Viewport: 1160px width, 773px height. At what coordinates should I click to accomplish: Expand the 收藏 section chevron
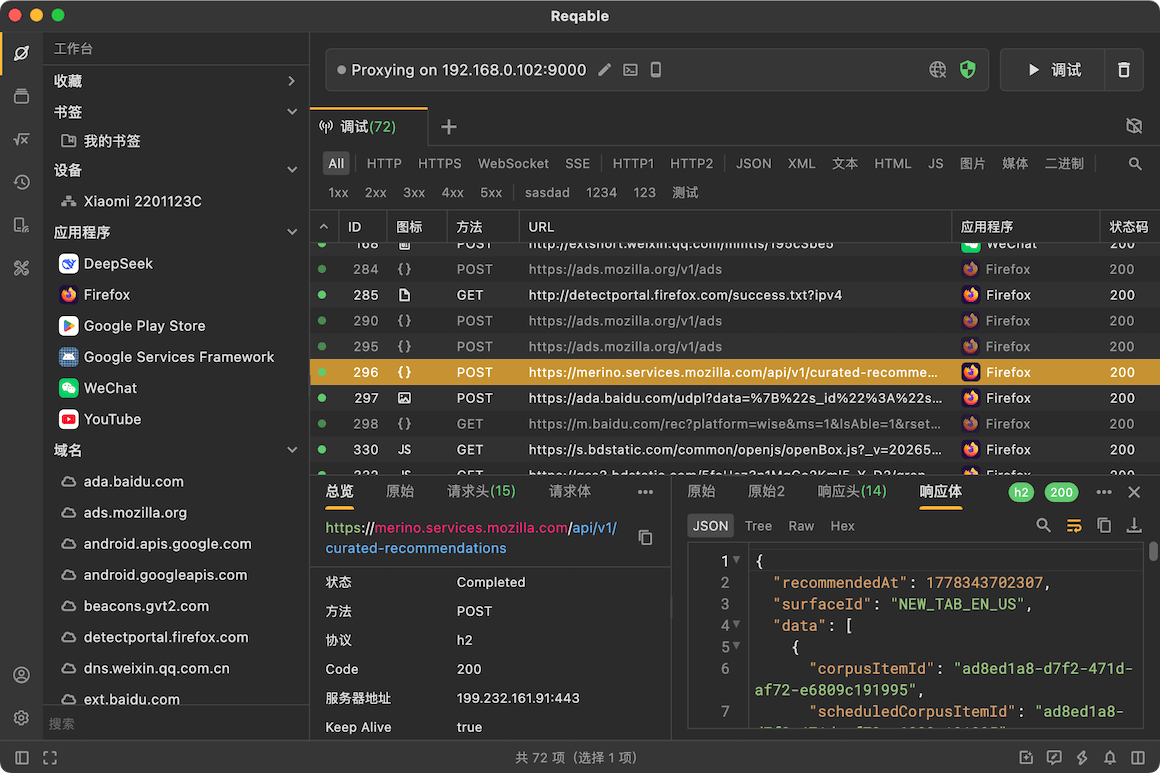click(291, 81)
